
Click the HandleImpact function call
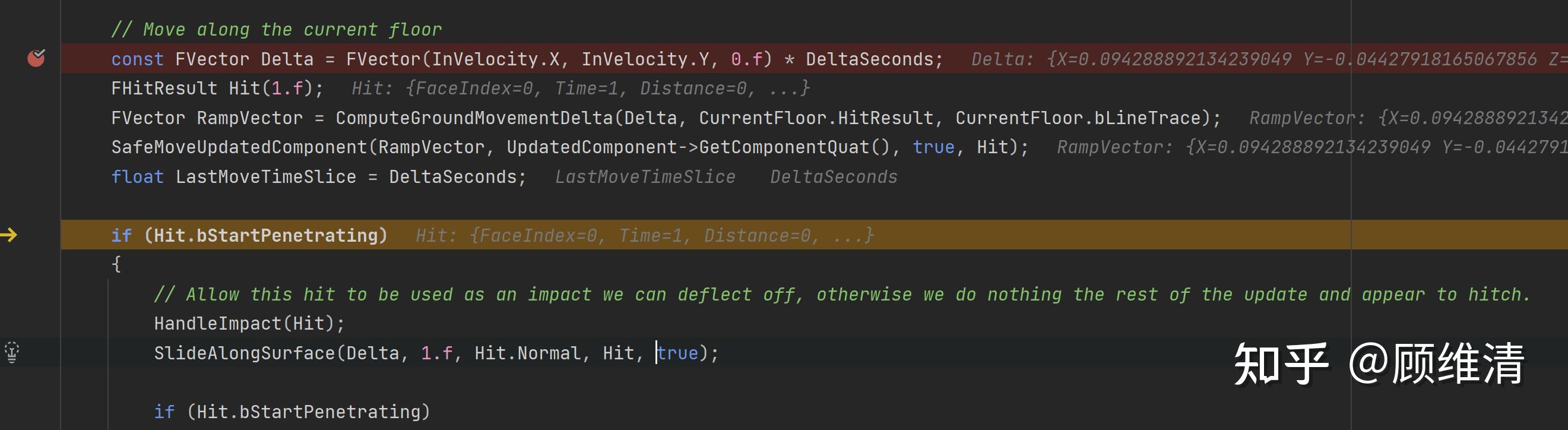(x=217, y=324)
